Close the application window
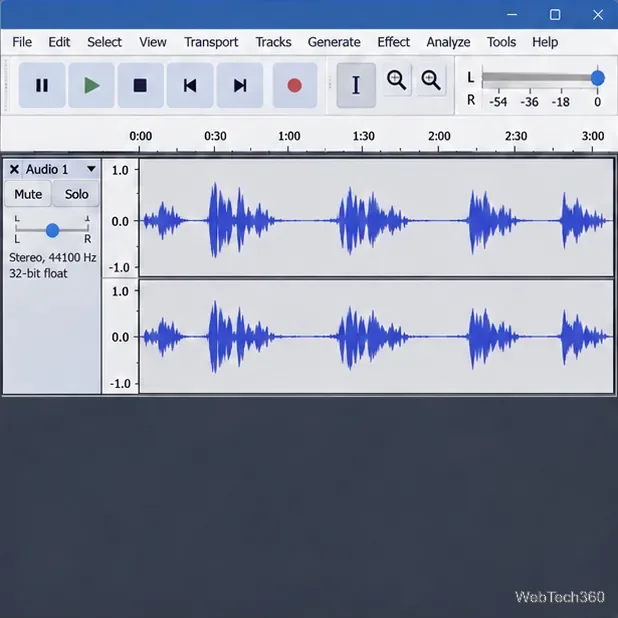Image resolution: width=618 pixels, height=618 pixels. pos(598,15)
